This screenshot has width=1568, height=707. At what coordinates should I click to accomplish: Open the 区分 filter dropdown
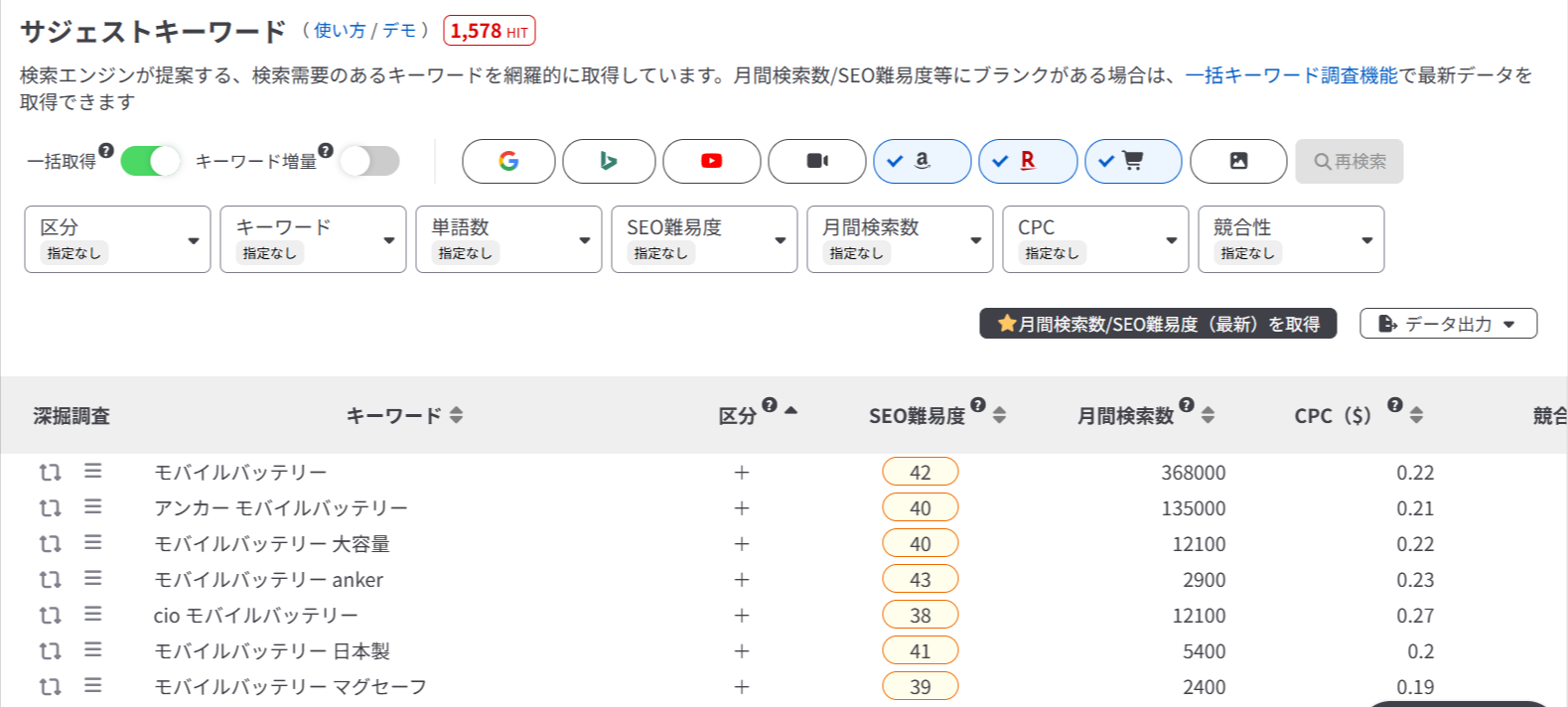coord(117,239)
